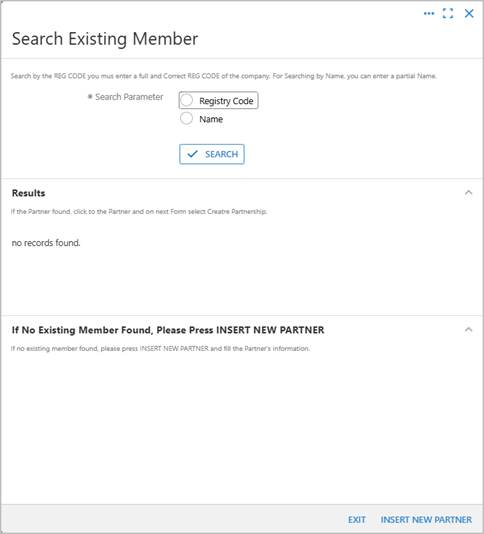This screenshot has height=534, width=484.
Task: Choose the Registry Code option label
Action: (226, 101)
